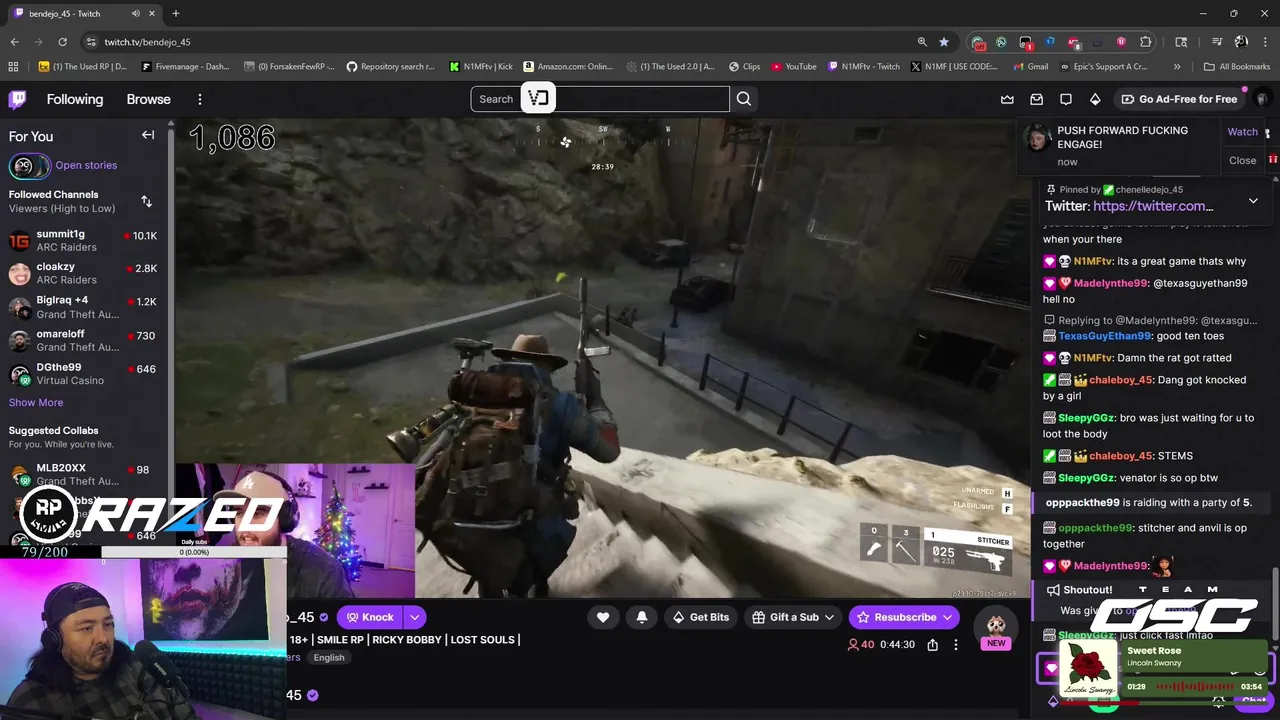
Task: Click the new-tab plus button
Action: (176, 13)
